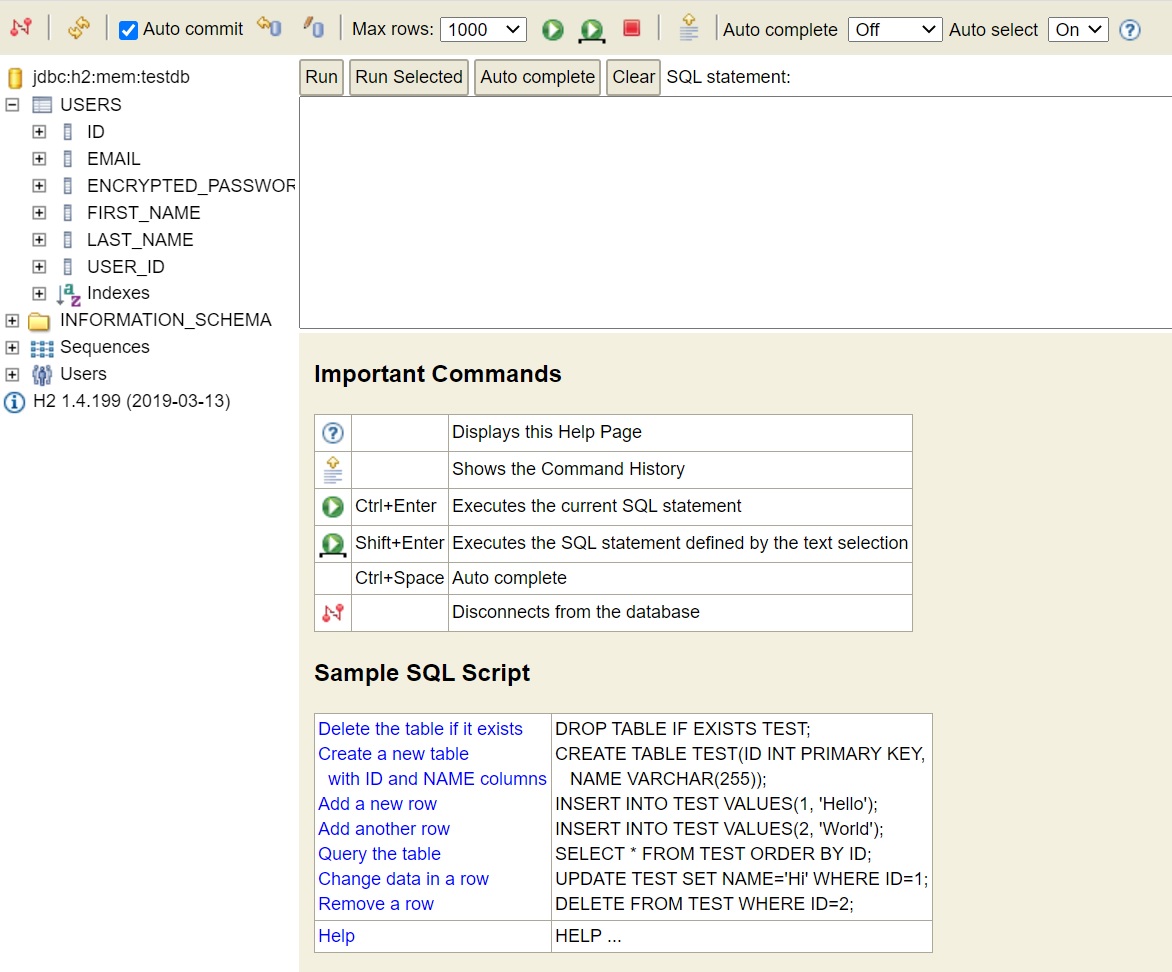Open the Auto select dropdown
Screen dimensions: 1172x972
click(1078, 30)
